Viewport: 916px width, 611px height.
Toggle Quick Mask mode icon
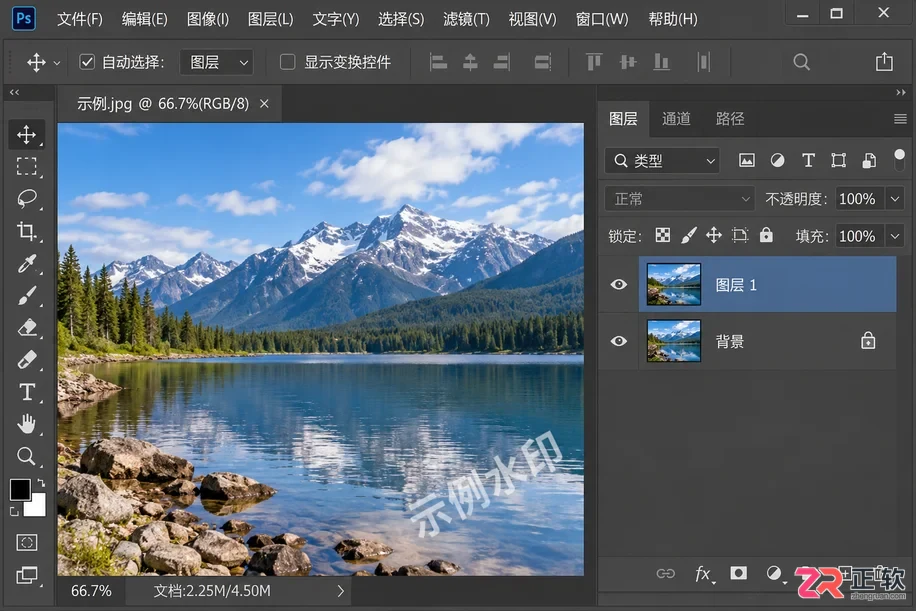[26, 543]
